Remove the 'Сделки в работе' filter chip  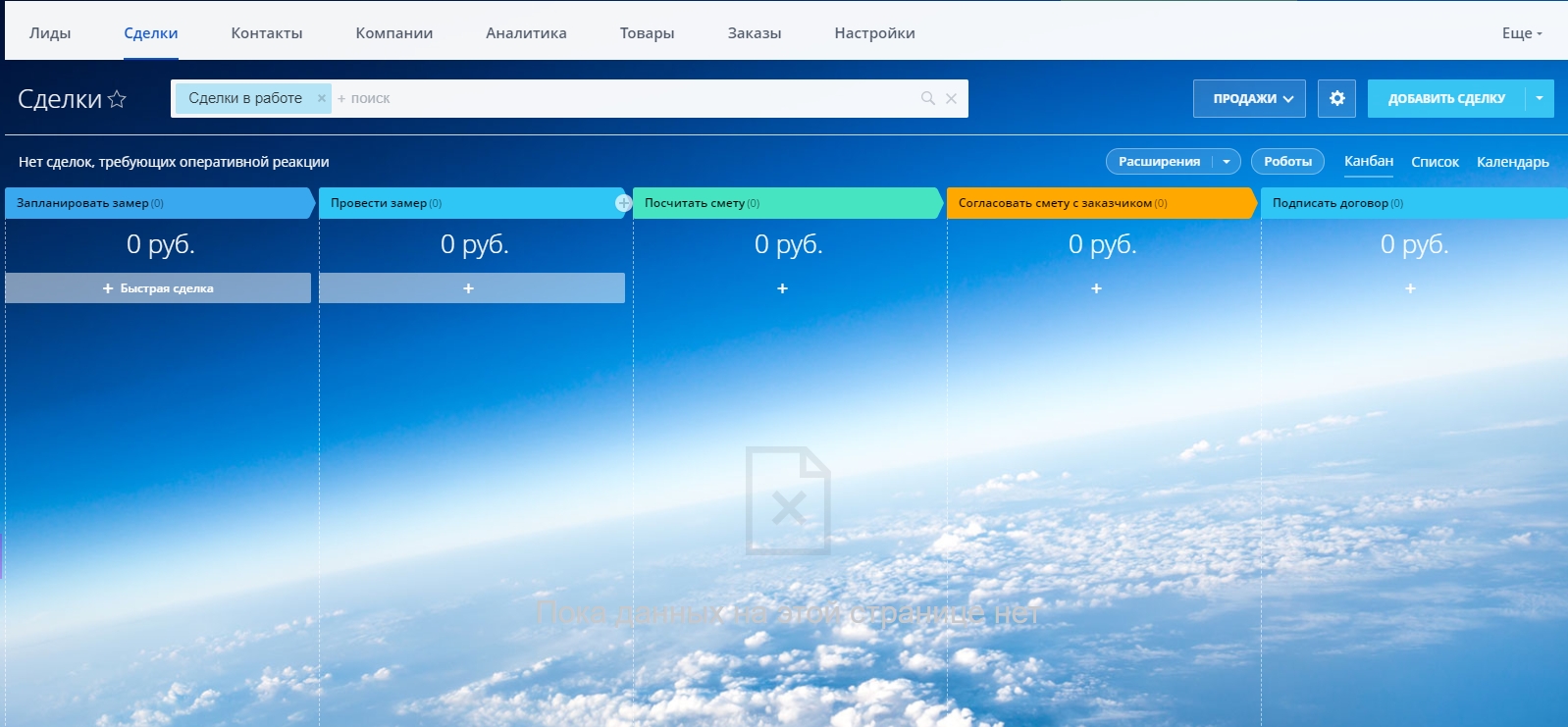321,98
